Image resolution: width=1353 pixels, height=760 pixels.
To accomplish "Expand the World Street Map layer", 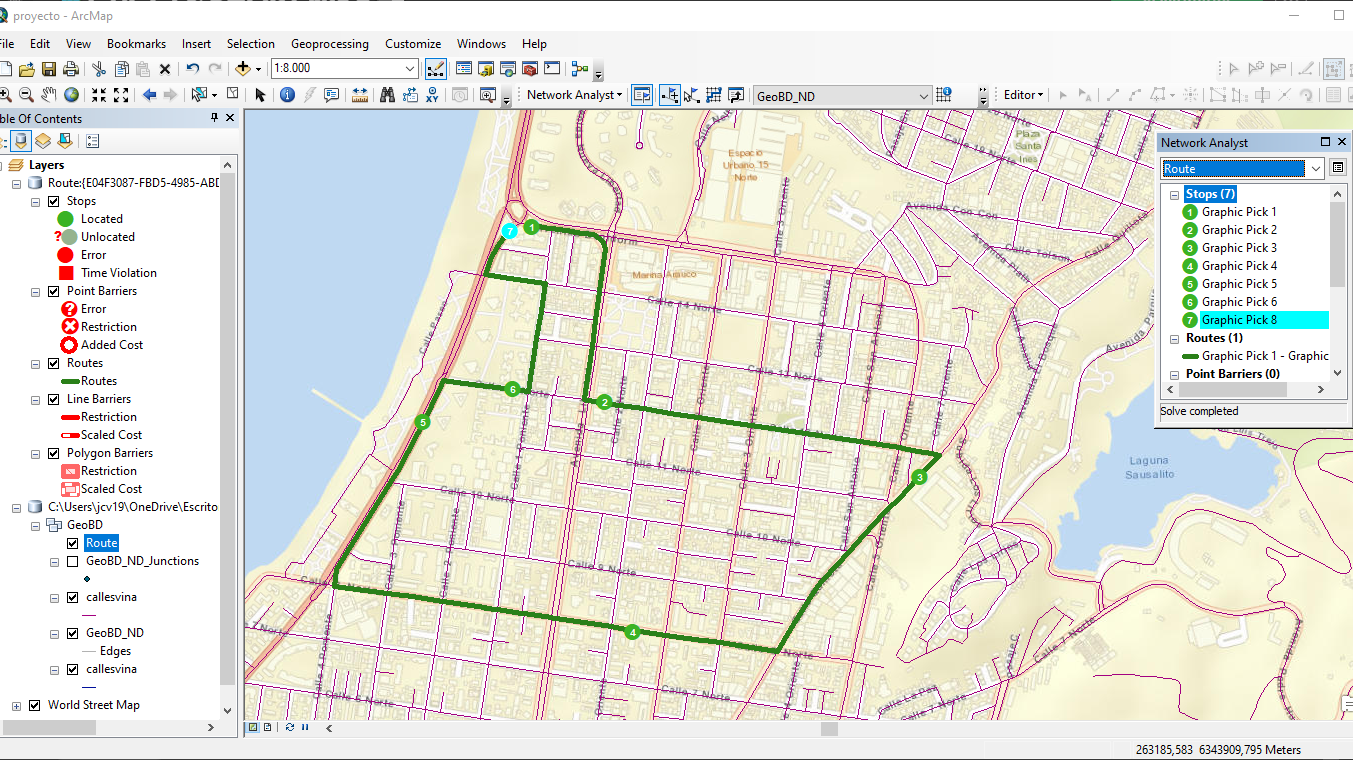I will 16,705.
